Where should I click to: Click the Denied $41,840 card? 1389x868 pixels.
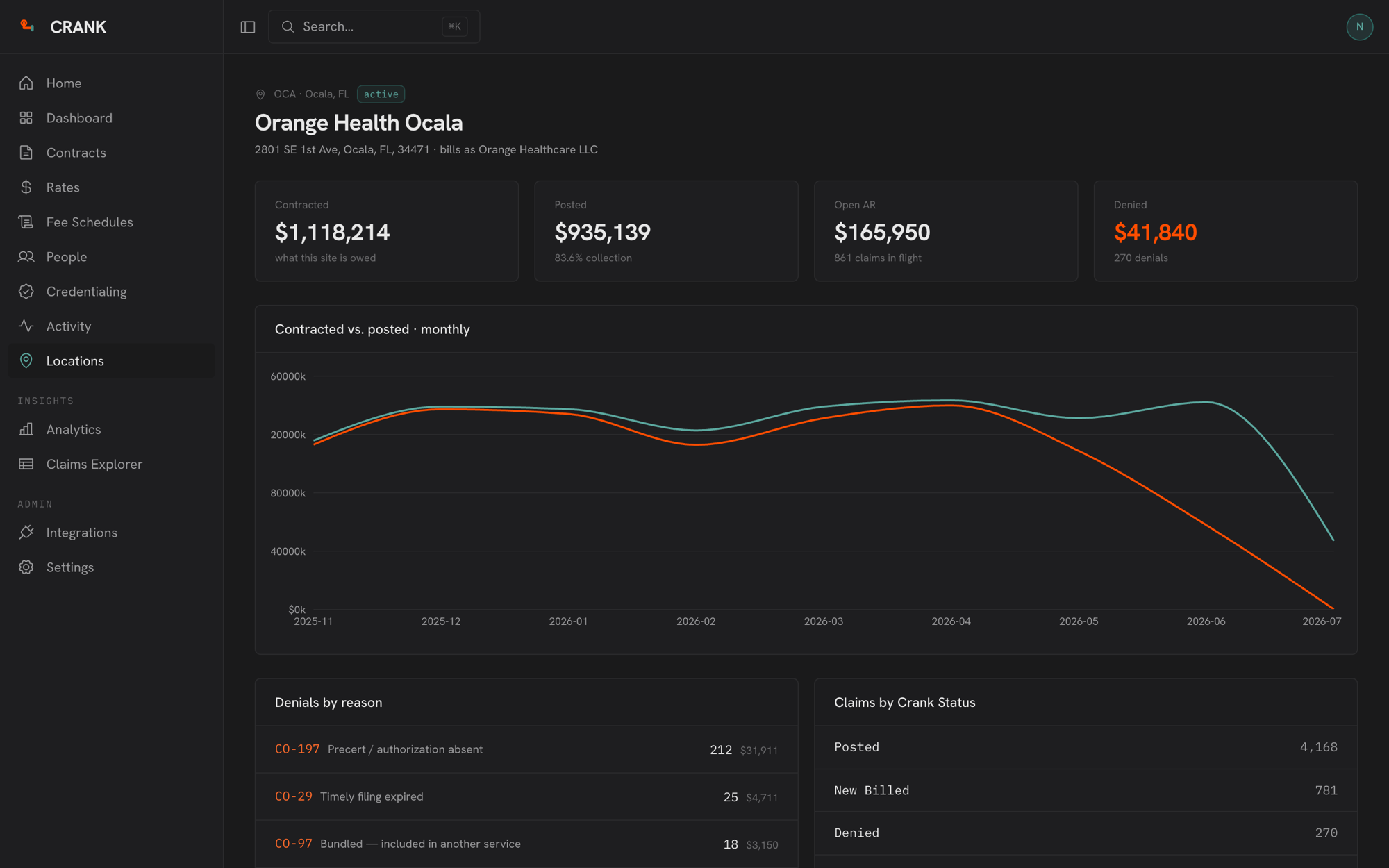[1225, 231]
